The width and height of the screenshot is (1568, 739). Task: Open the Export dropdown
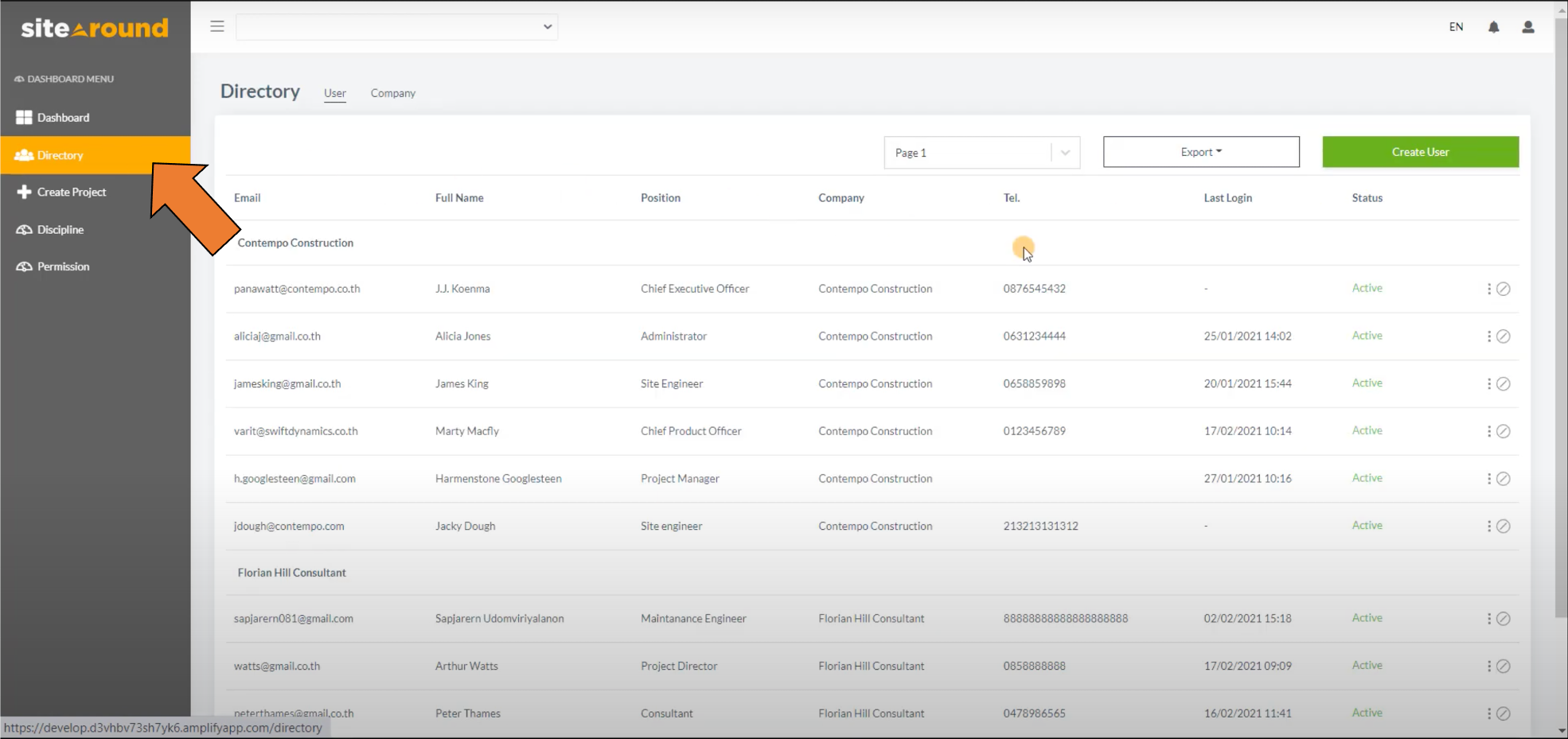[1200, 152]
